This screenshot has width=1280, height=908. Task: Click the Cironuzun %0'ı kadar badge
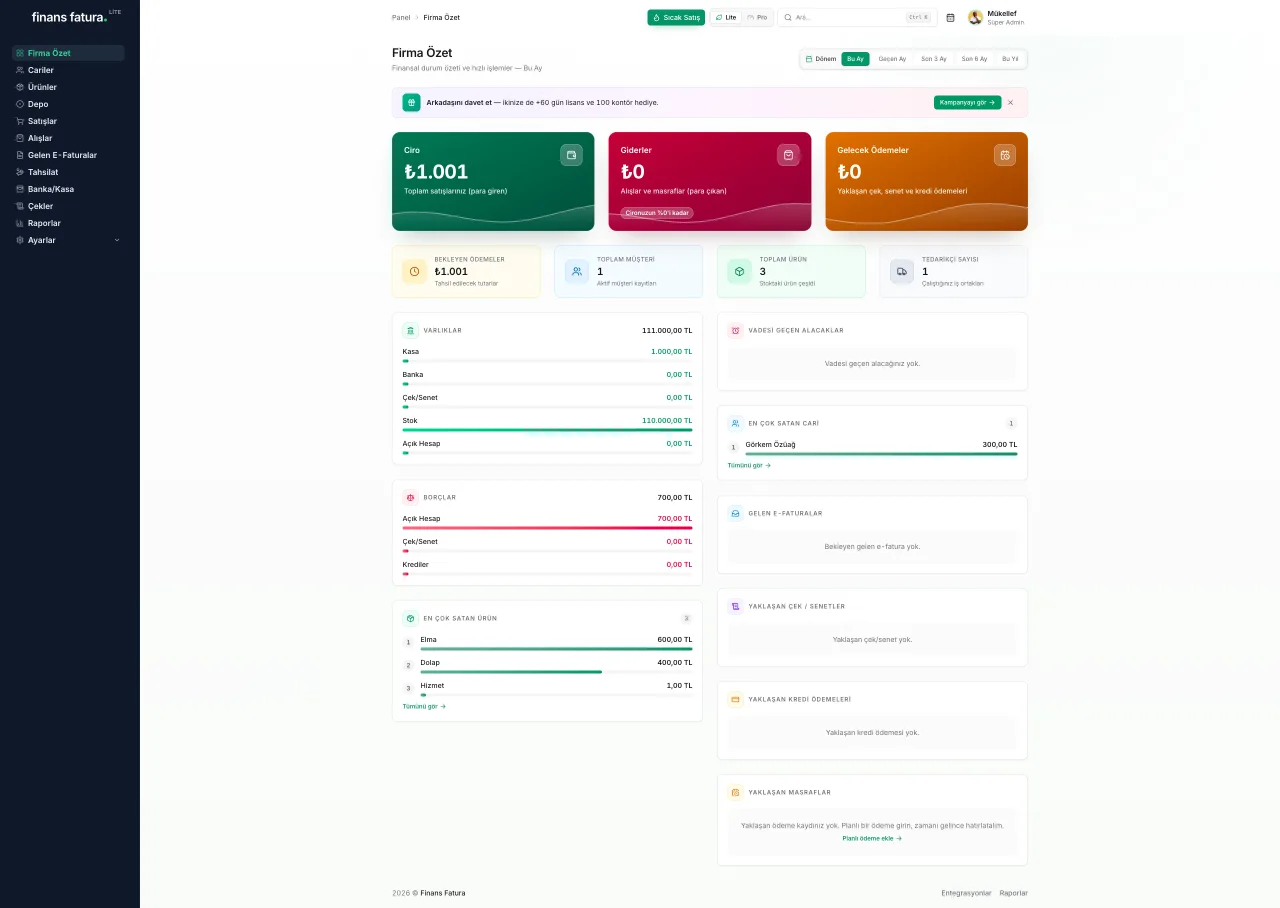[657, 213]
